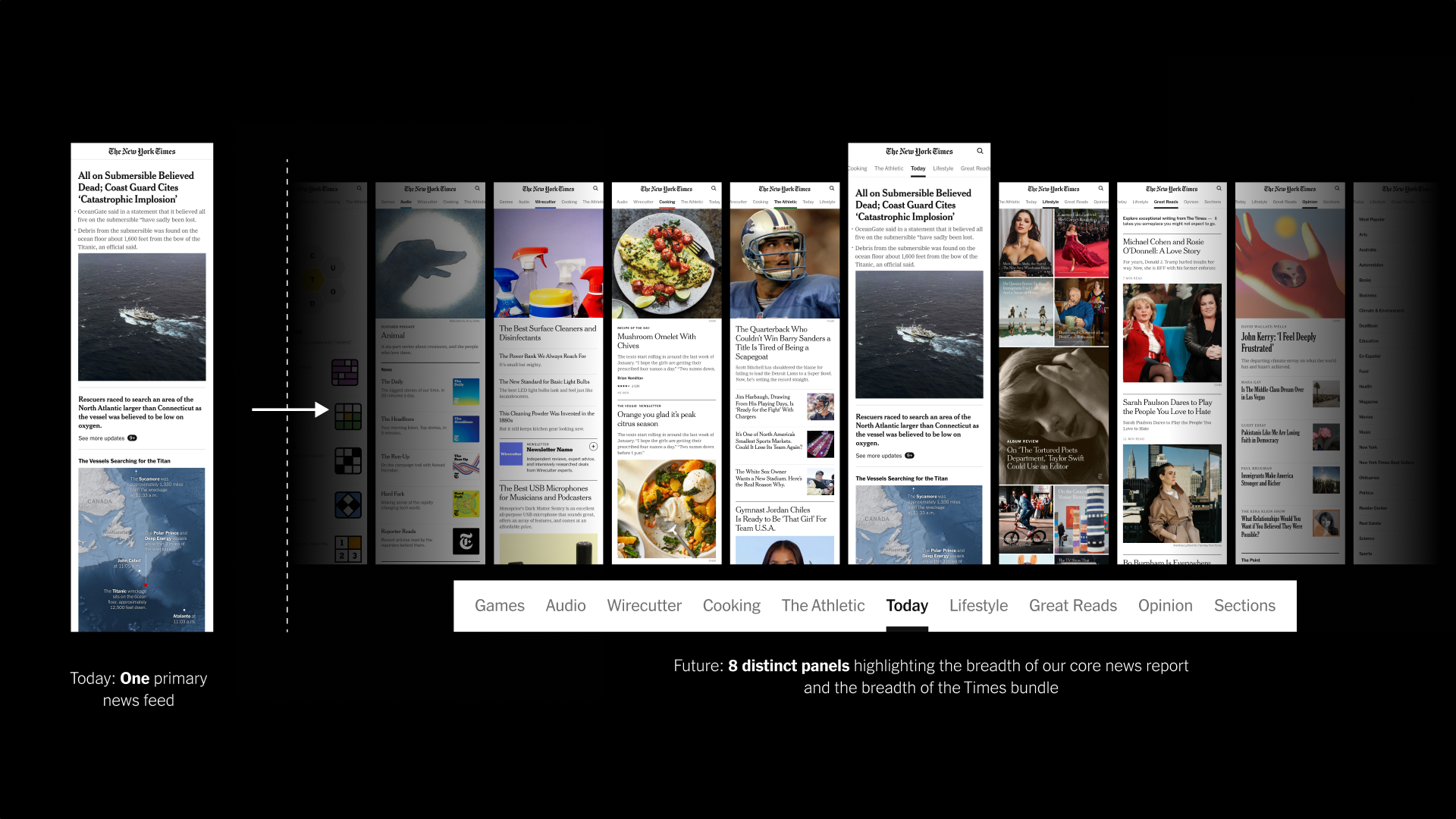Choose 'DealBook' in the Sections list
The width and height of the screenshot is (1456, 819).
1369,325
